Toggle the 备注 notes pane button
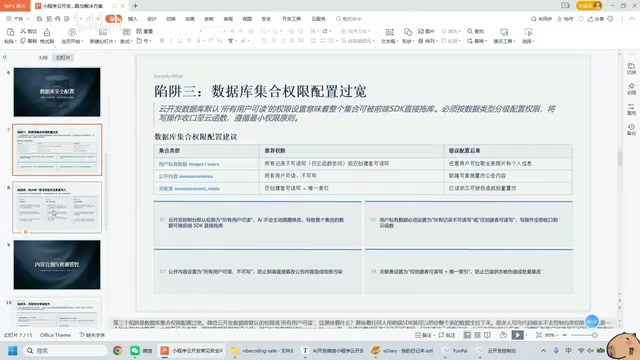The width and height of the screenshot is (640, 360). 423,335
